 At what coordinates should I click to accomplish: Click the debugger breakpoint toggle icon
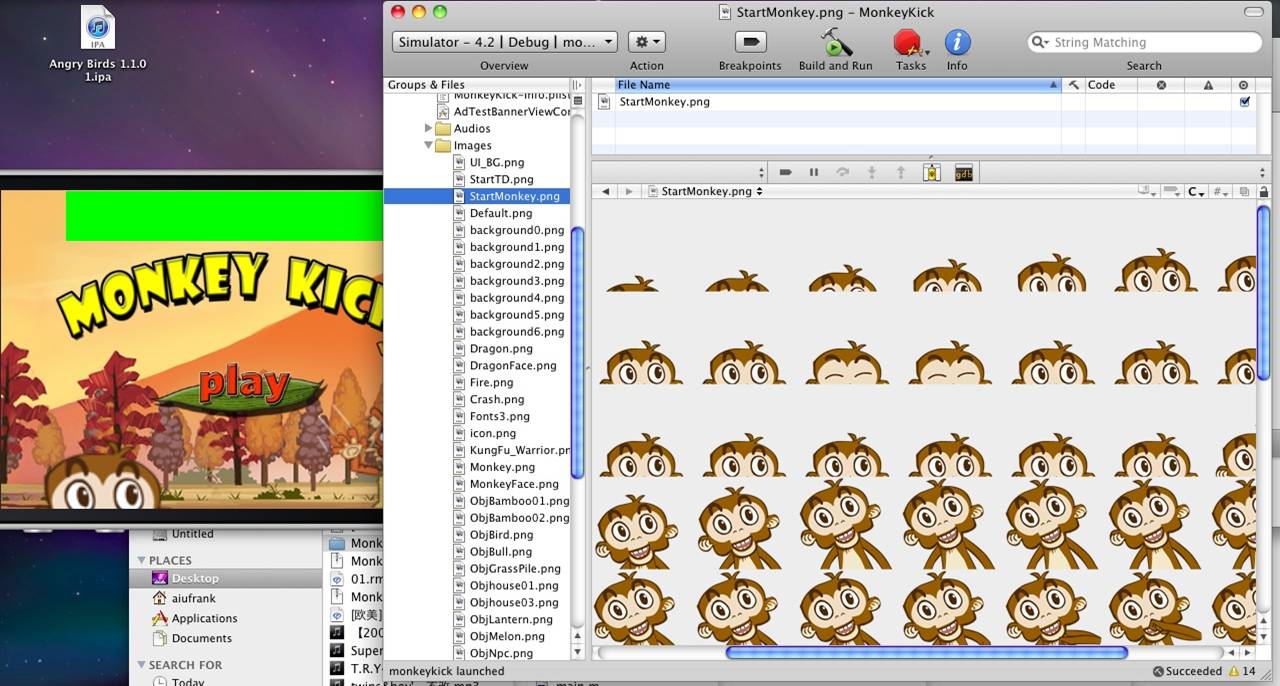pos(786,172)
